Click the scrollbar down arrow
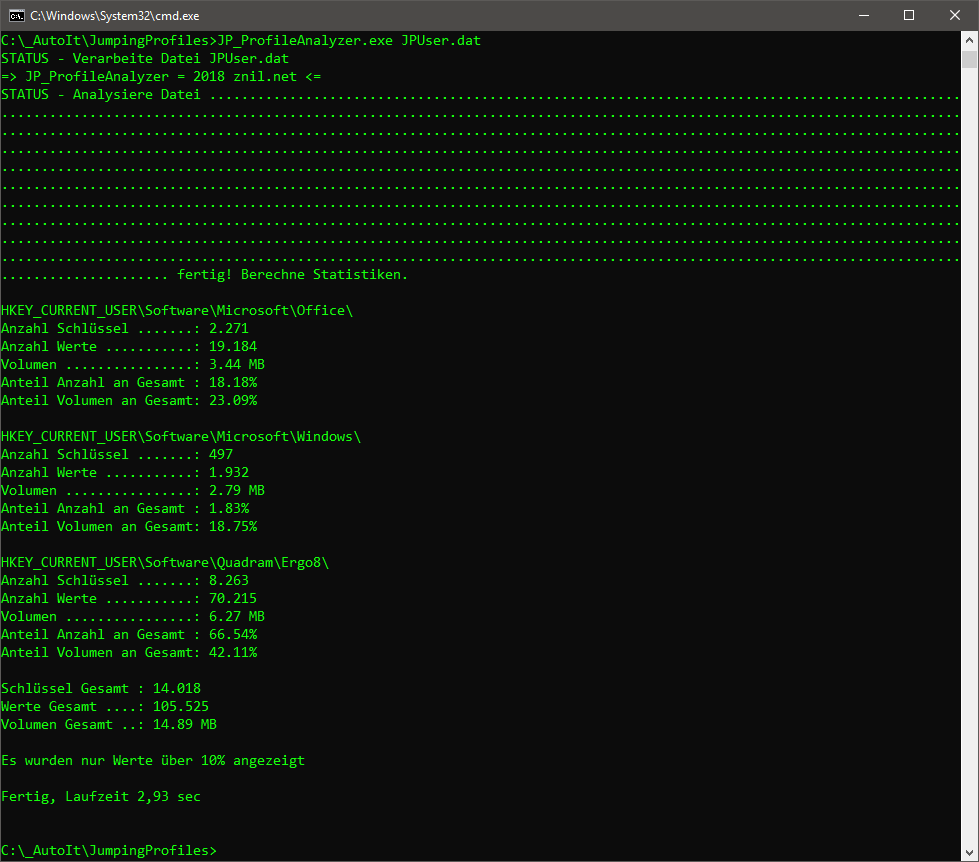 (x=969, y=851)
